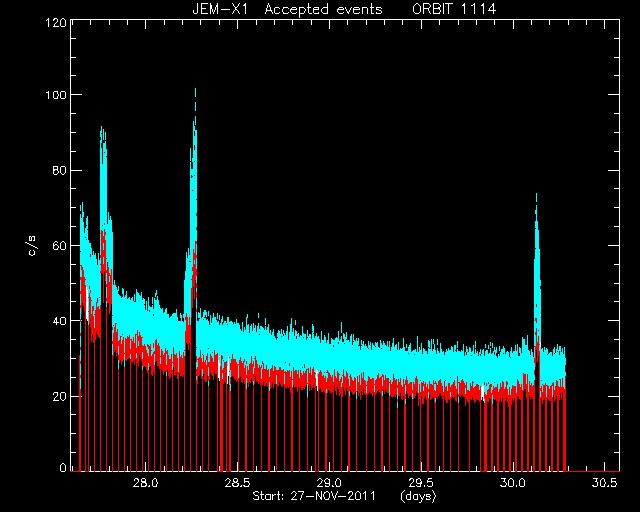Click the 'ORBIT 1114' text in title
Viewport: 640px width, 512px height.
pos(454,9)
